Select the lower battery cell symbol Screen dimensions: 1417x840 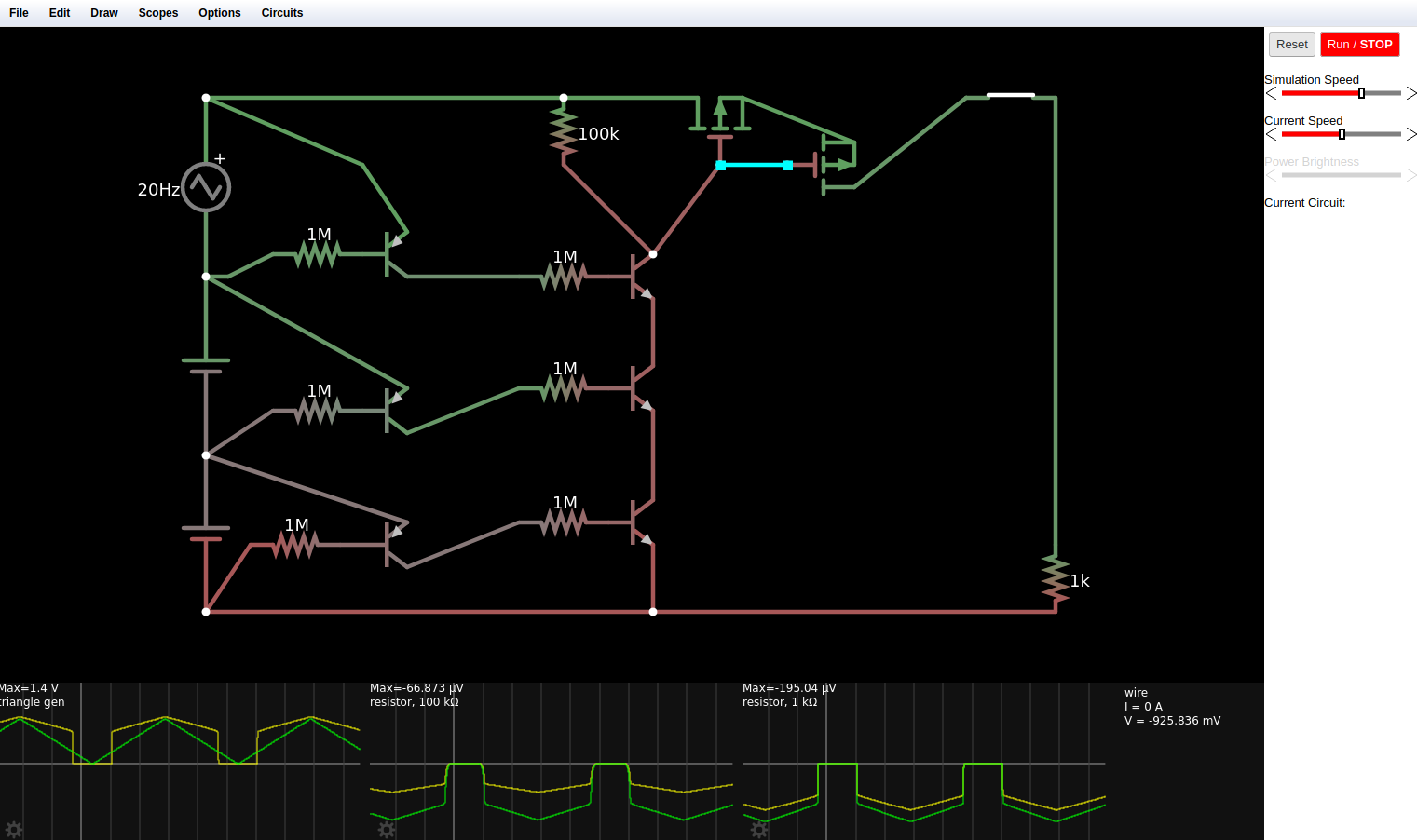coord(206,534)
